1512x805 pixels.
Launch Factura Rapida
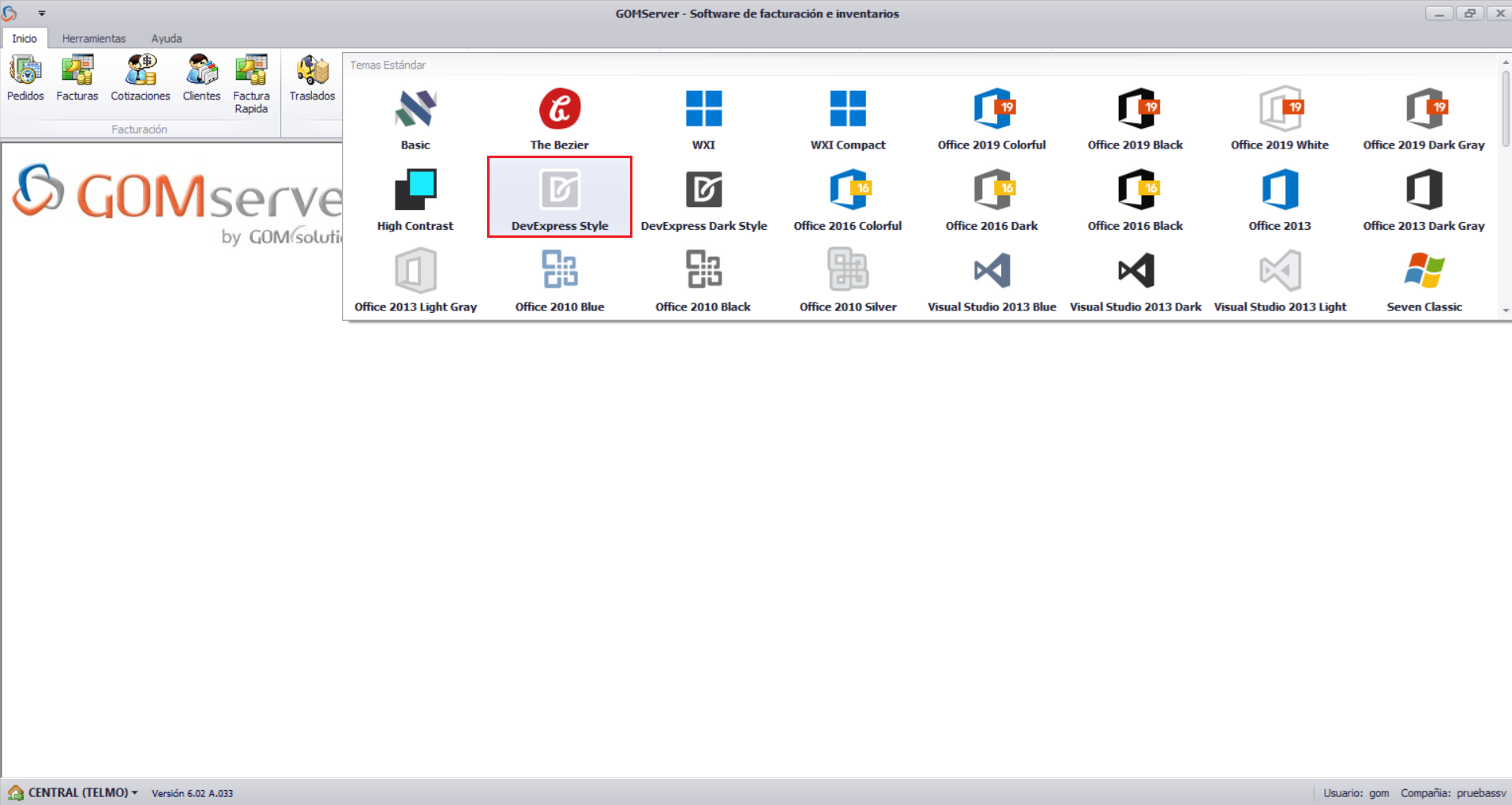coord(251,77)
